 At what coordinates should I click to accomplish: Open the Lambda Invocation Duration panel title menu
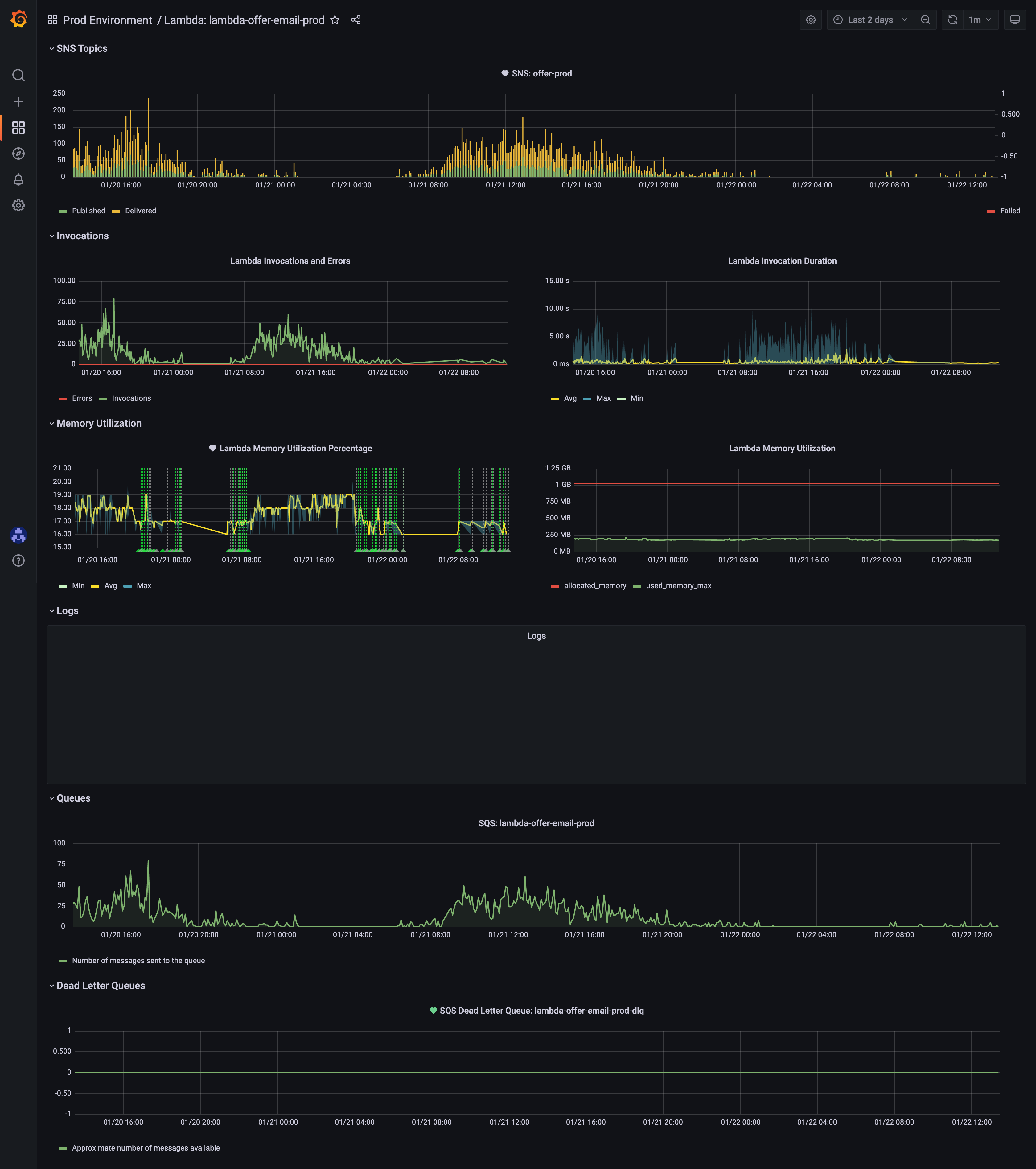781,261
